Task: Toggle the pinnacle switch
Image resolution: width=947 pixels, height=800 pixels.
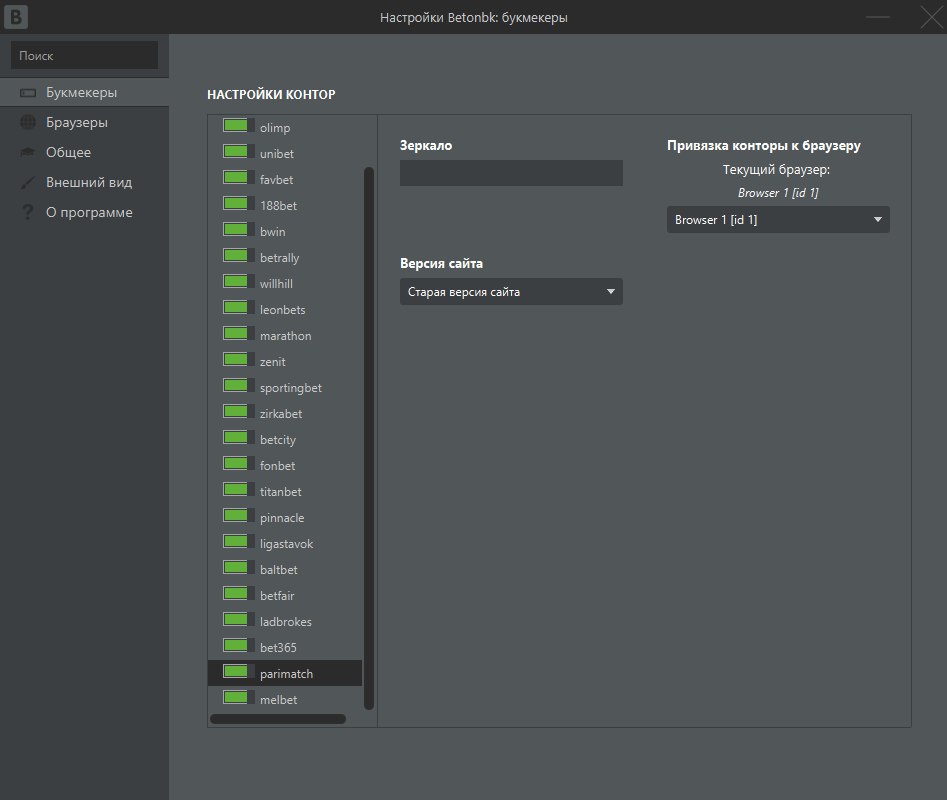Action: point(238,515)
